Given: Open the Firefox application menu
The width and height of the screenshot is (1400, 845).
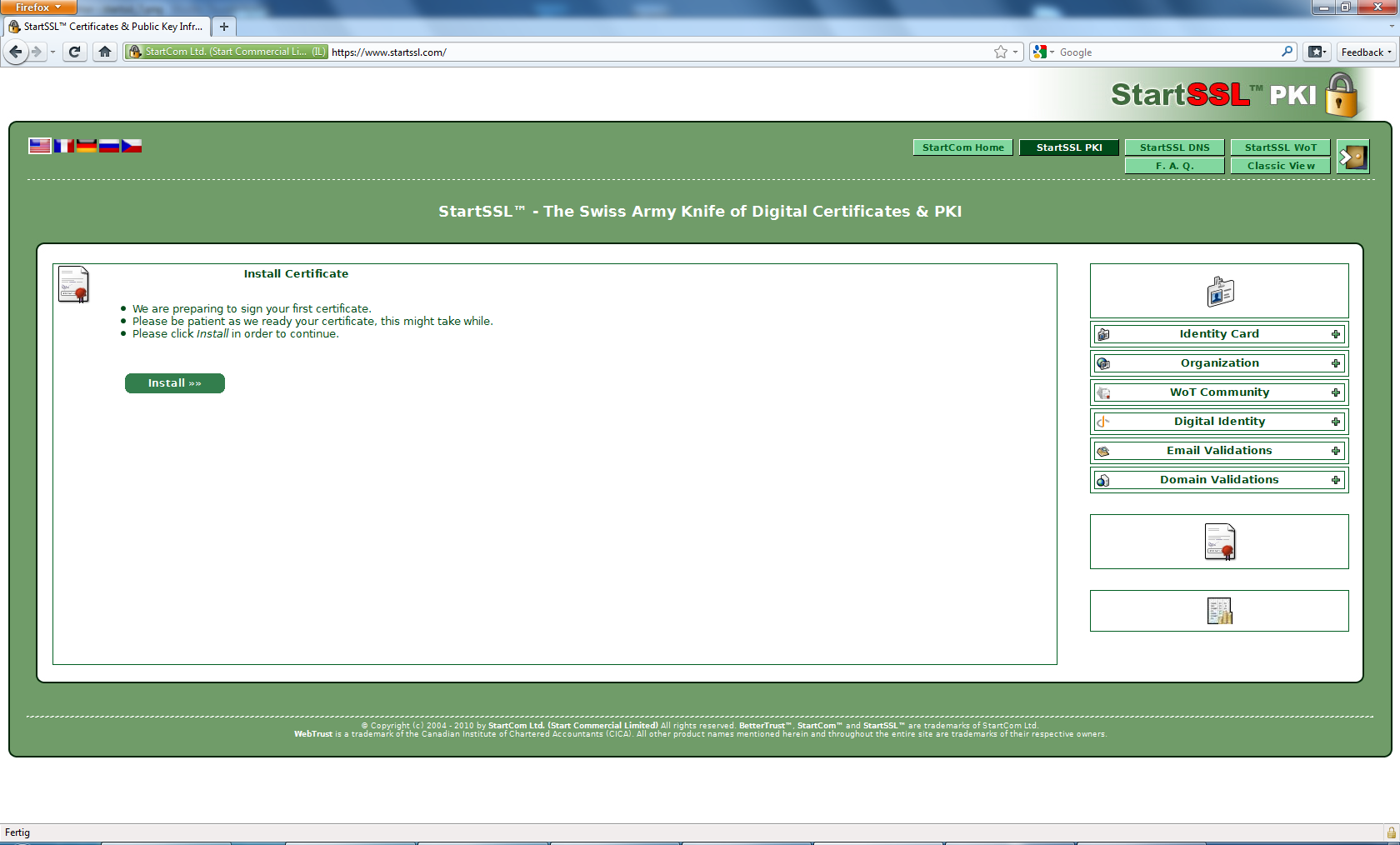Looking at the screenshot, I should [38, 7].
